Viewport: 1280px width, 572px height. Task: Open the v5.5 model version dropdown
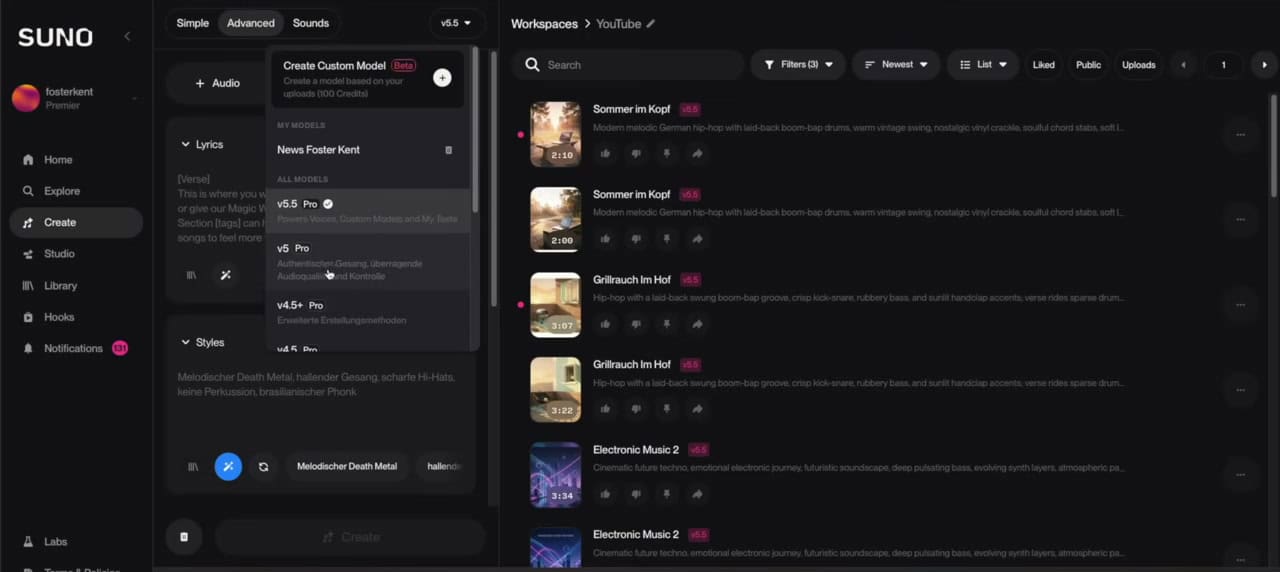tap(456, 23)
